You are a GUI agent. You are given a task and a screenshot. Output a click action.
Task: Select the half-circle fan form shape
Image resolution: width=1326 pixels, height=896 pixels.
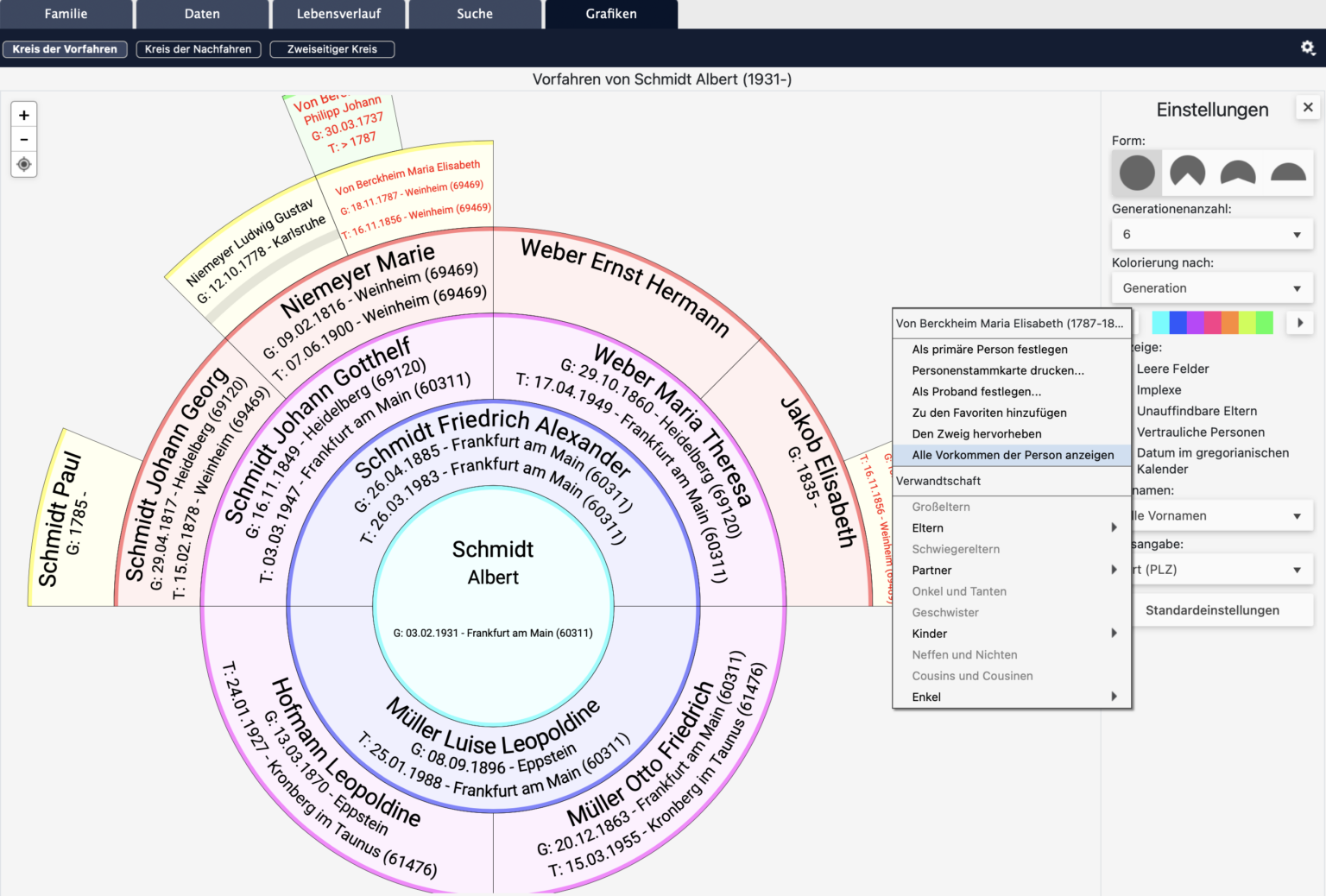pyautogui.click(x=1237, y=172)
